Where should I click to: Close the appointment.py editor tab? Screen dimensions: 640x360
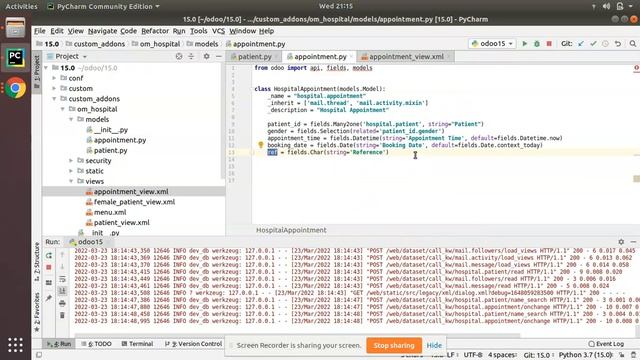(x=351, y=57)
